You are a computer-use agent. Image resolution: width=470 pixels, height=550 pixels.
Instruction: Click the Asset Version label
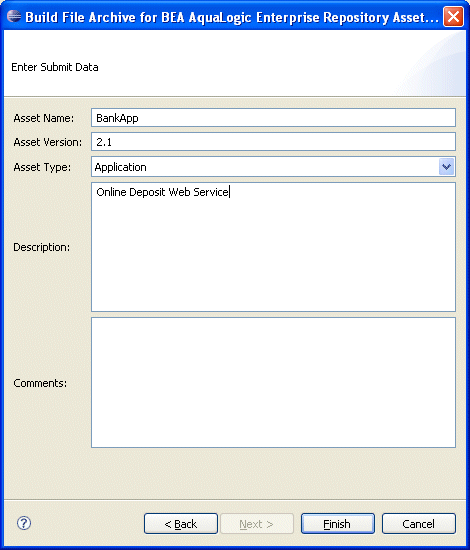(x=47, y=142)
